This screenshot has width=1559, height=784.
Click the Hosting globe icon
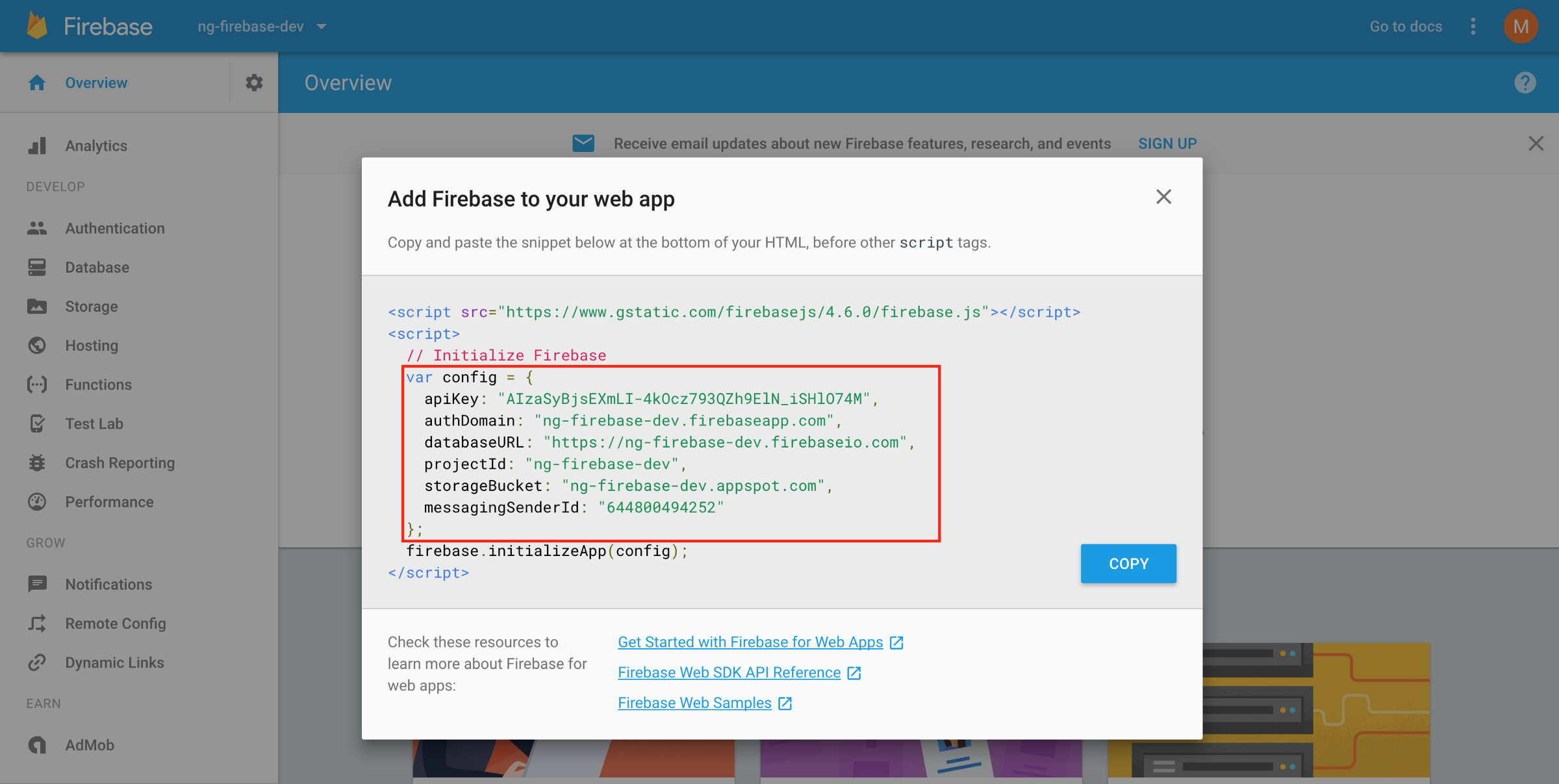click(x=37, y=346)
